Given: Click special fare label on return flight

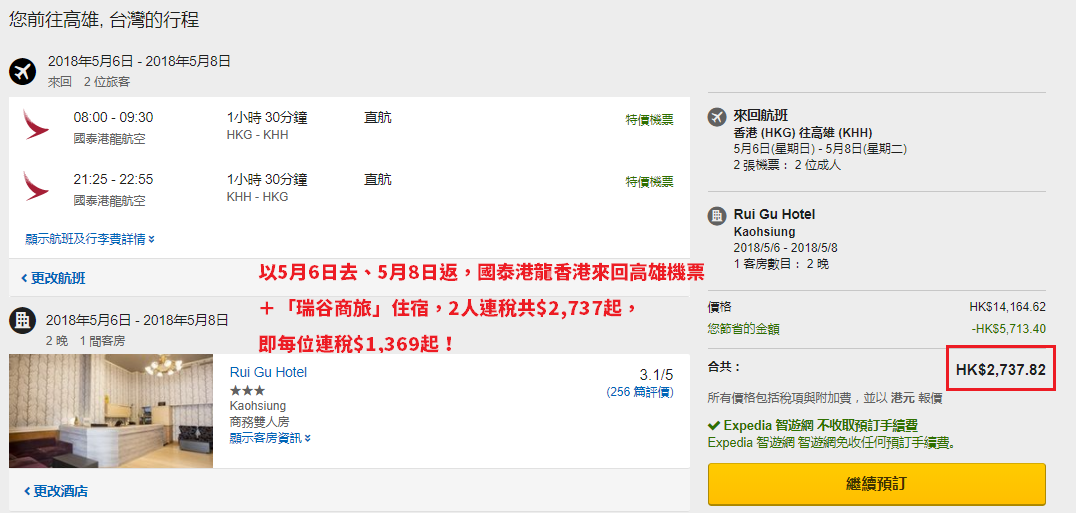Looking at the screenshot, I should click(649, 181).
